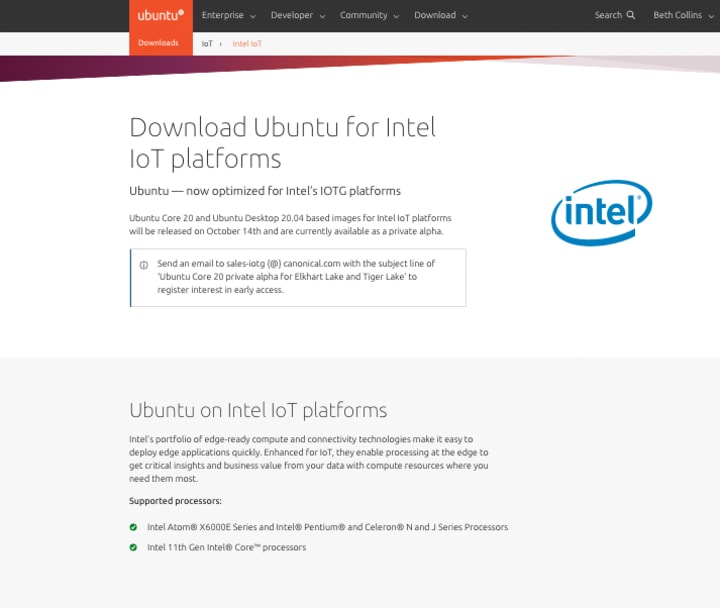Click the 'Send an email to sales-iotg' notice text
This screenshot has height=608, width=720.
(296, 276)
